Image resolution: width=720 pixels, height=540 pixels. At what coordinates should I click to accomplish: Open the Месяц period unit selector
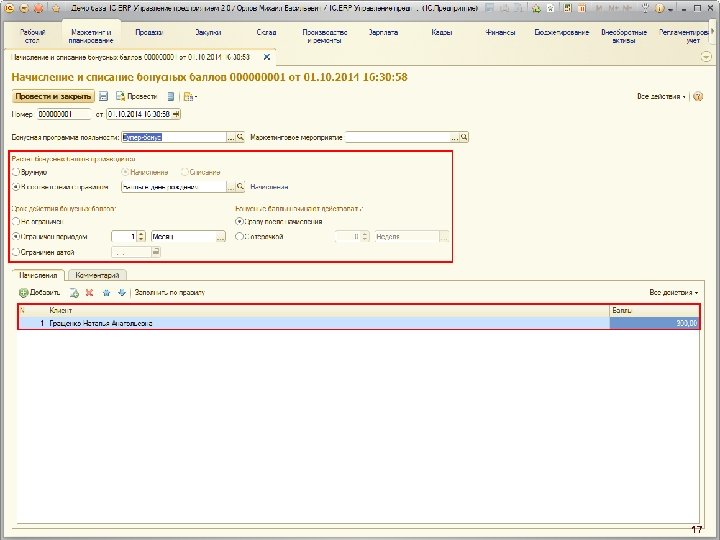(221, 236)
